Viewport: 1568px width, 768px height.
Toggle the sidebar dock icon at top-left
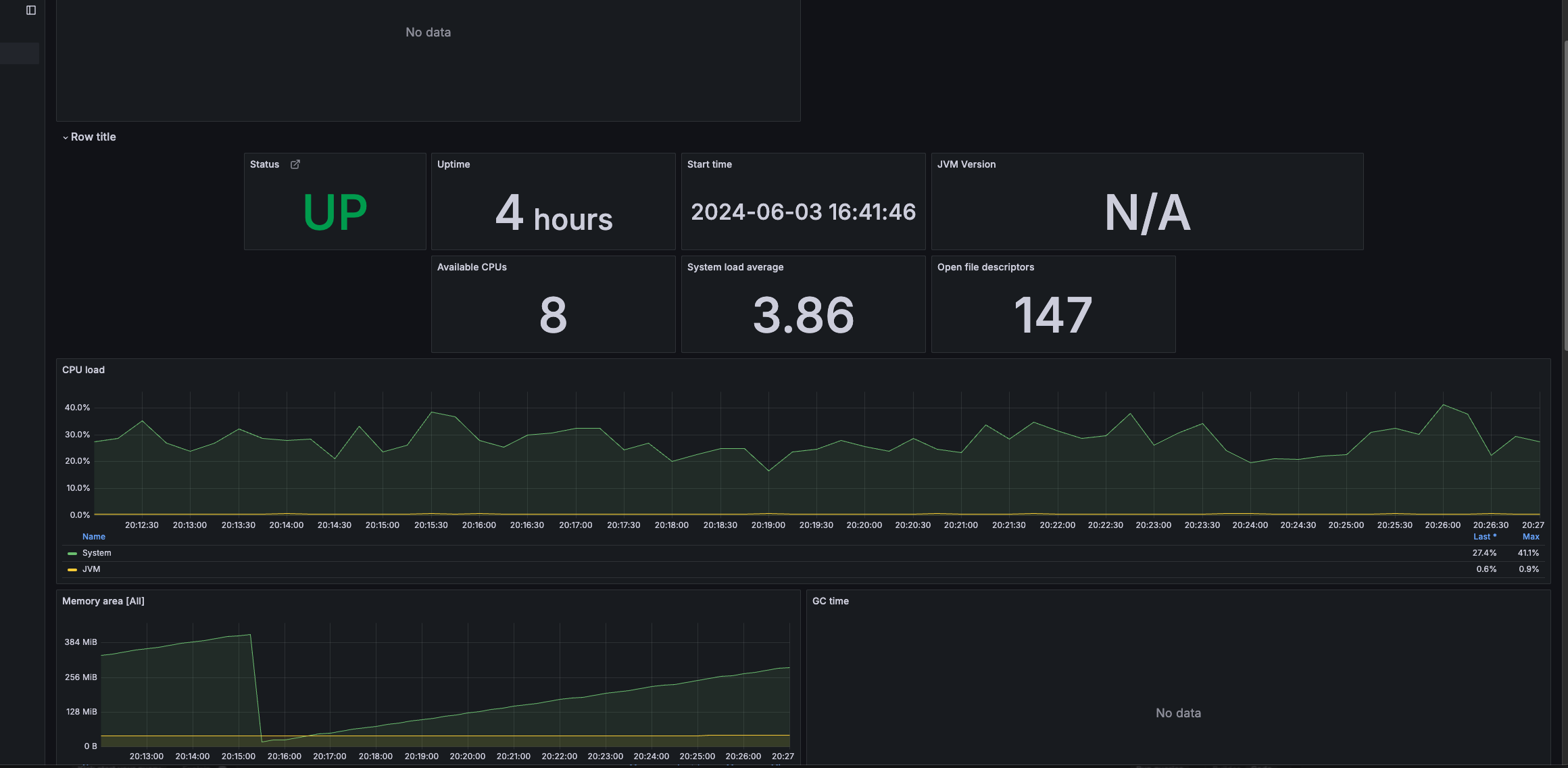30,10
